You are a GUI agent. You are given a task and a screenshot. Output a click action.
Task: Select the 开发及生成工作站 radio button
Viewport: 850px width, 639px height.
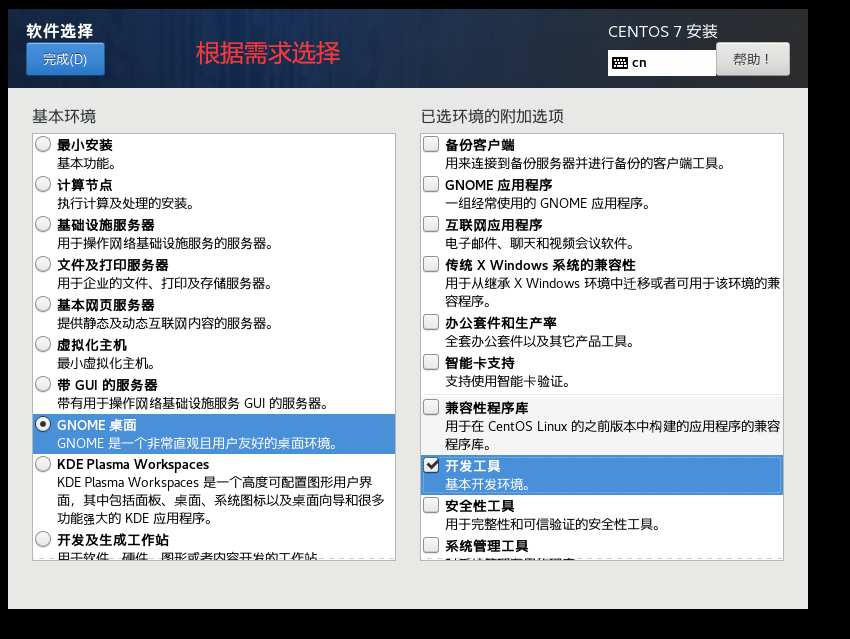[43, 539]
